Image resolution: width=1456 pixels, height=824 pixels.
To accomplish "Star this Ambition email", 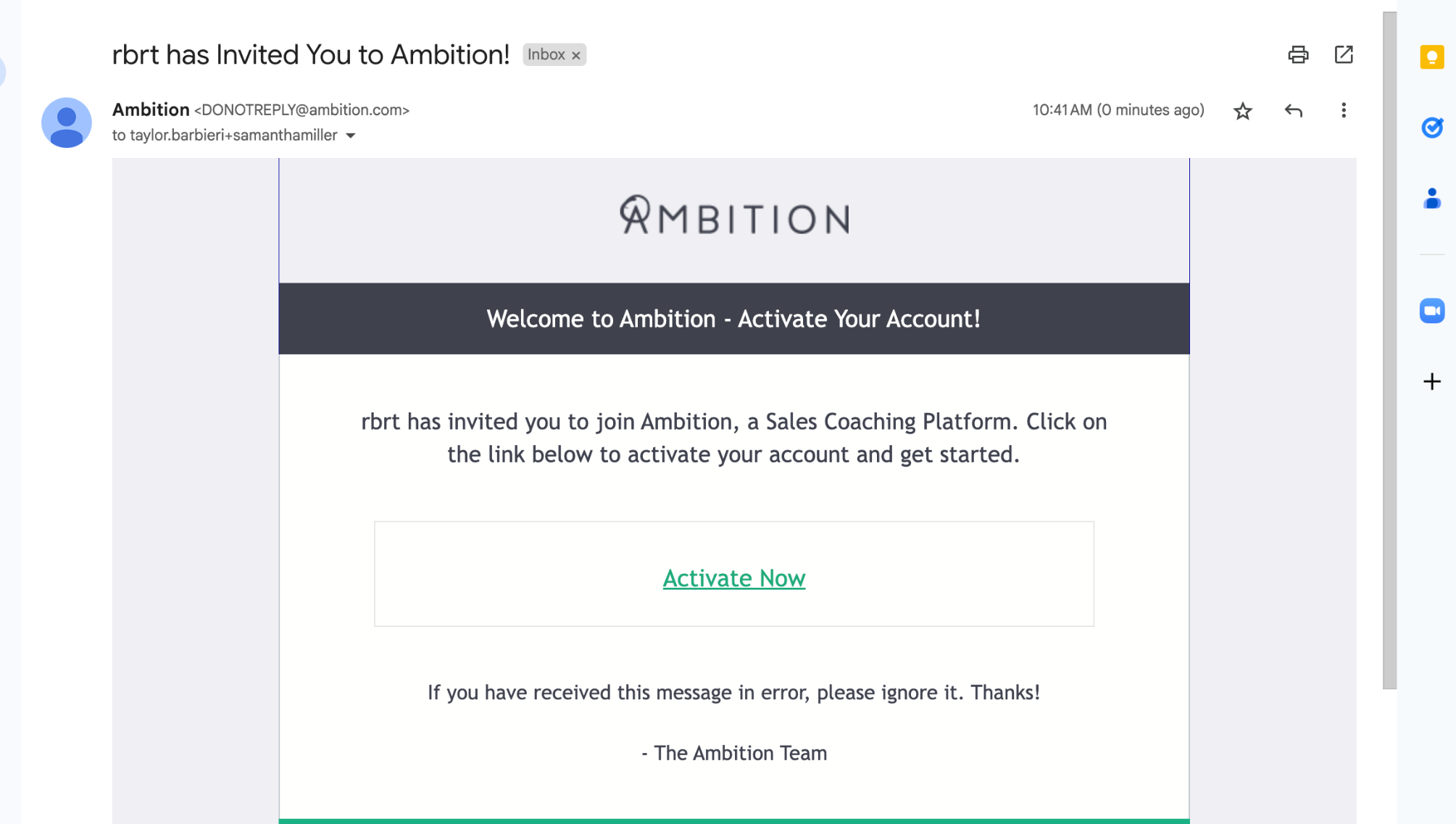I will click(x=1243, y=111).
